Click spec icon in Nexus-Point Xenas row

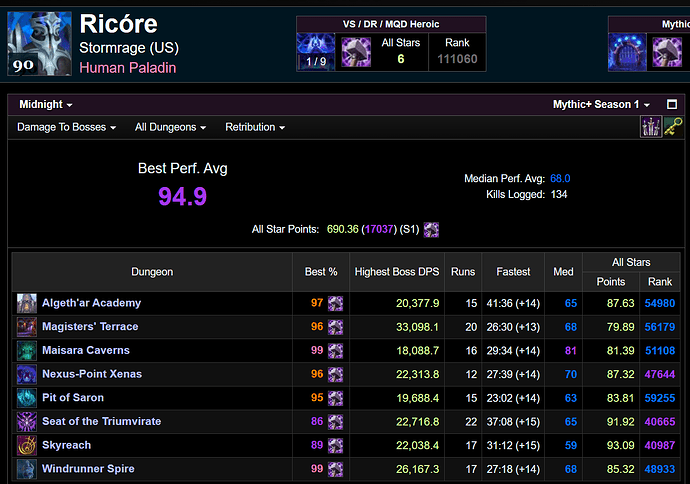click(335, 374)
